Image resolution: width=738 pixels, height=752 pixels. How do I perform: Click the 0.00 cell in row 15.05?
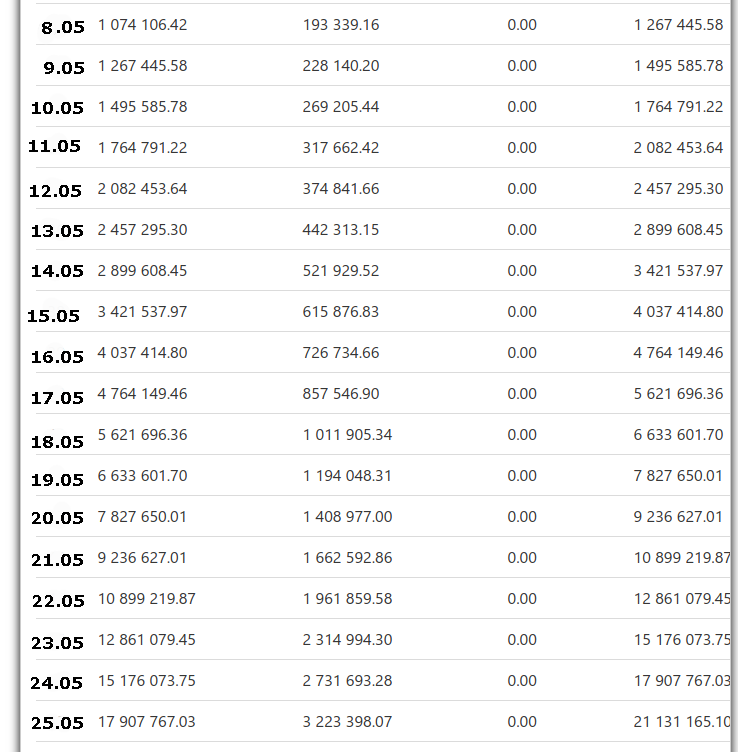(522, 312)
